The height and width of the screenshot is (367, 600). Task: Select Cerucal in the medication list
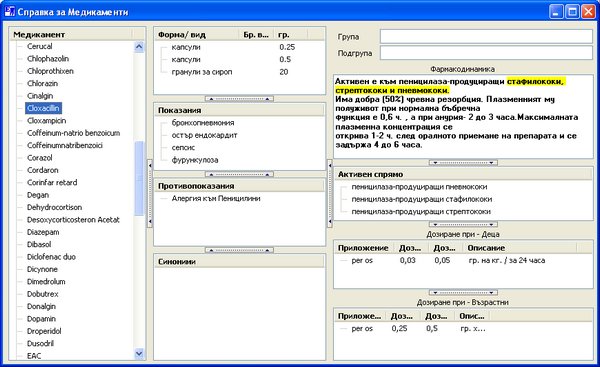click(x=39, y=46)
